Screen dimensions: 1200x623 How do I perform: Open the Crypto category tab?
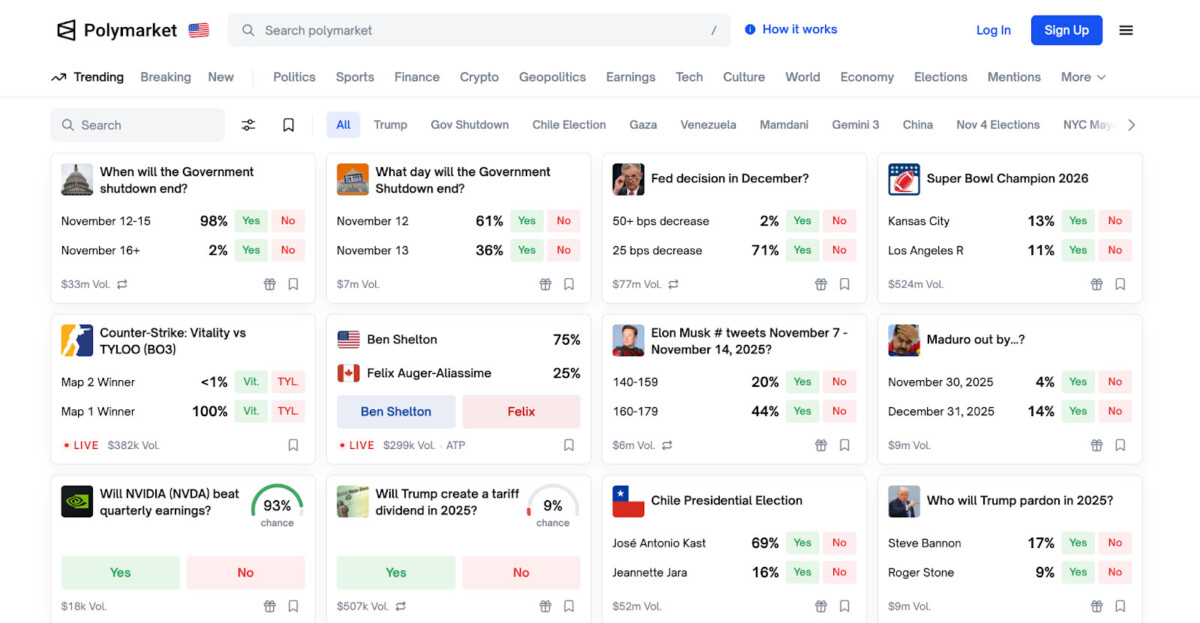click(479, 77)
